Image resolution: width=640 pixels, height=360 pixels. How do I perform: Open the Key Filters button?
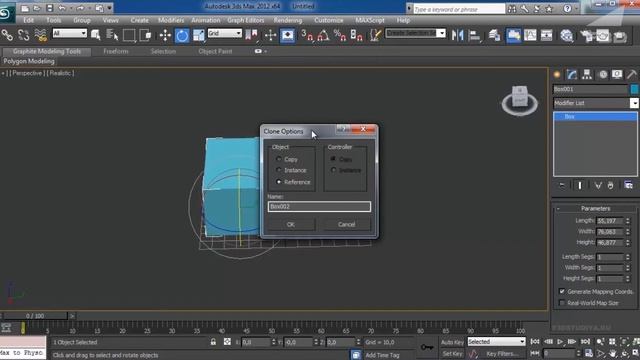pos(501,353)
